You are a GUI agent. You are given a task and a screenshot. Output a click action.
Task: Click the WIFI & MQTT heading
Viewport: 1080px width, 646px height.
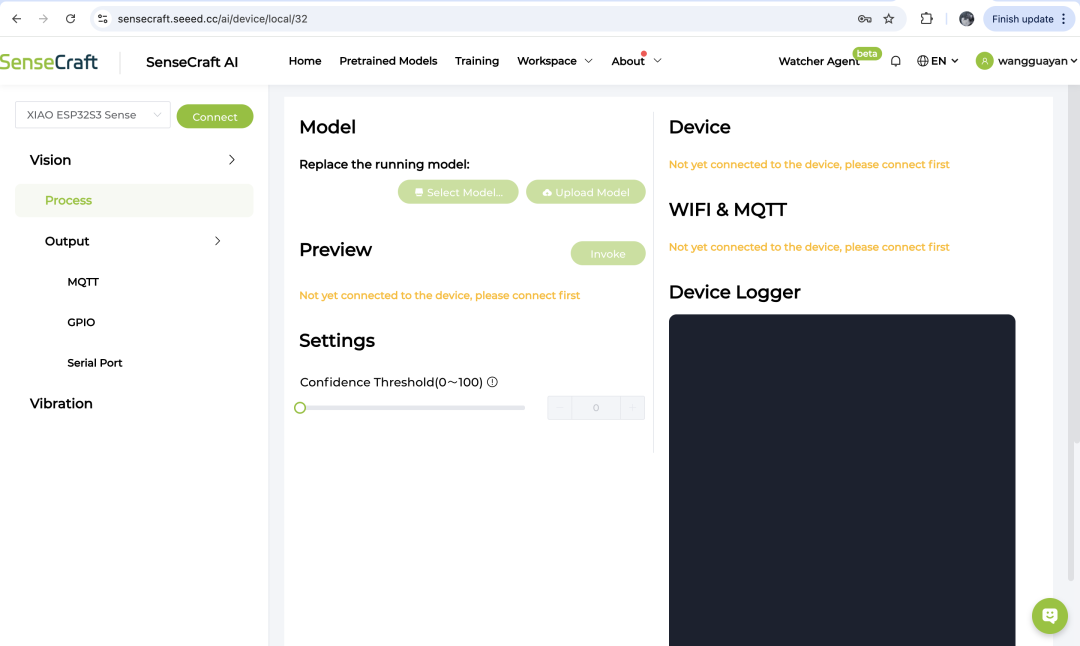pos(727,209)
